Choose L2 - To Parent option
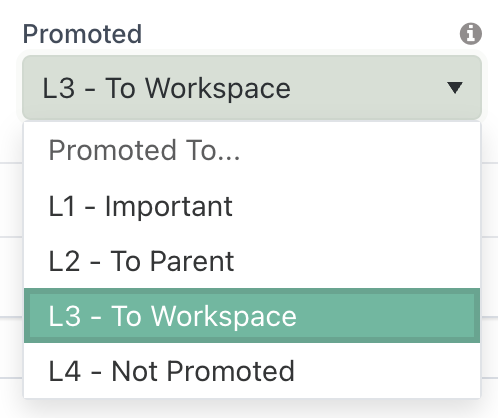498x418 pixels. click(x=252, y=261)
